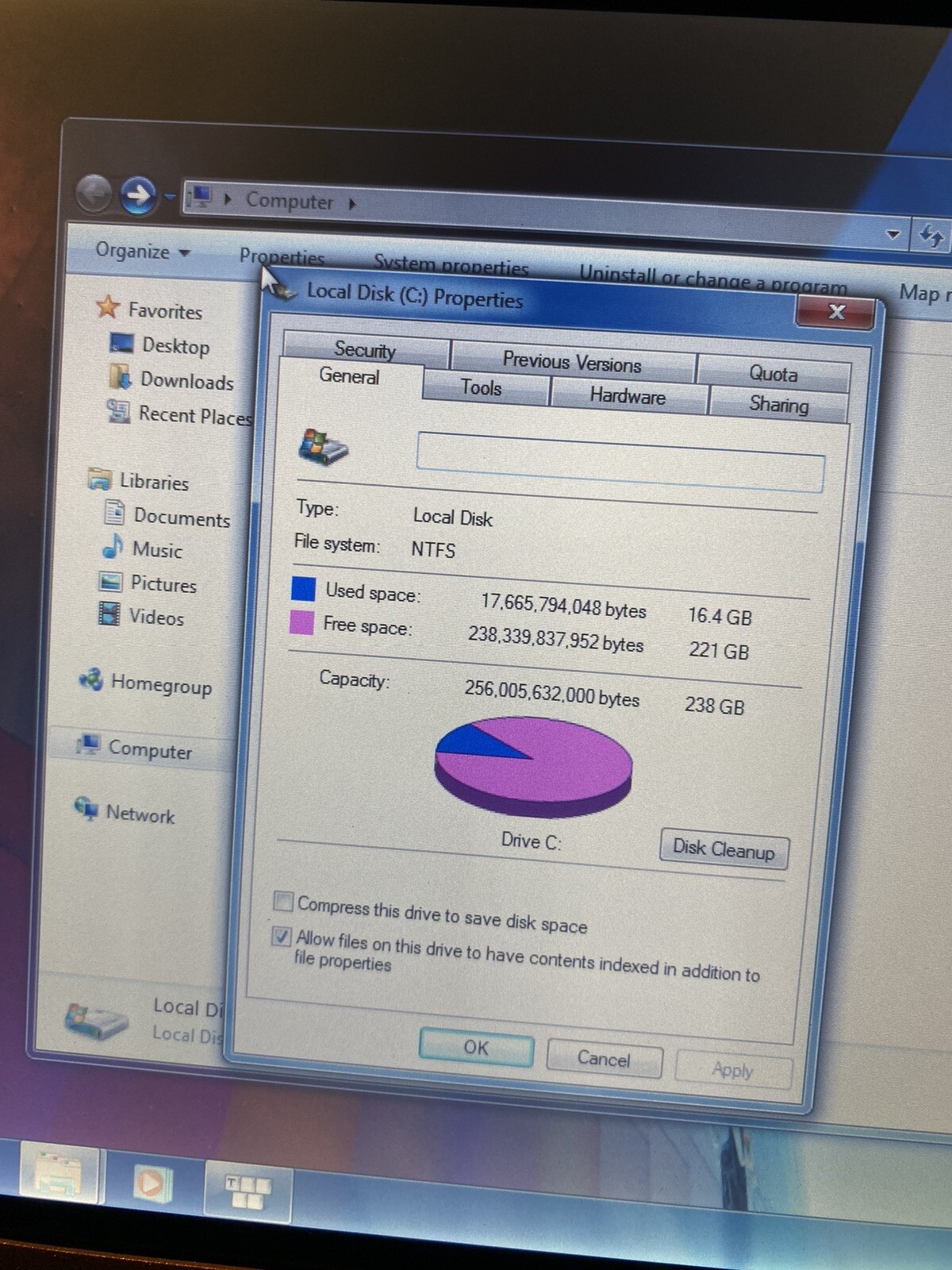This screenshot has width=952, height=1270.
Task: Click the third taskbar program icon
Action: (x=248, y=1191)
